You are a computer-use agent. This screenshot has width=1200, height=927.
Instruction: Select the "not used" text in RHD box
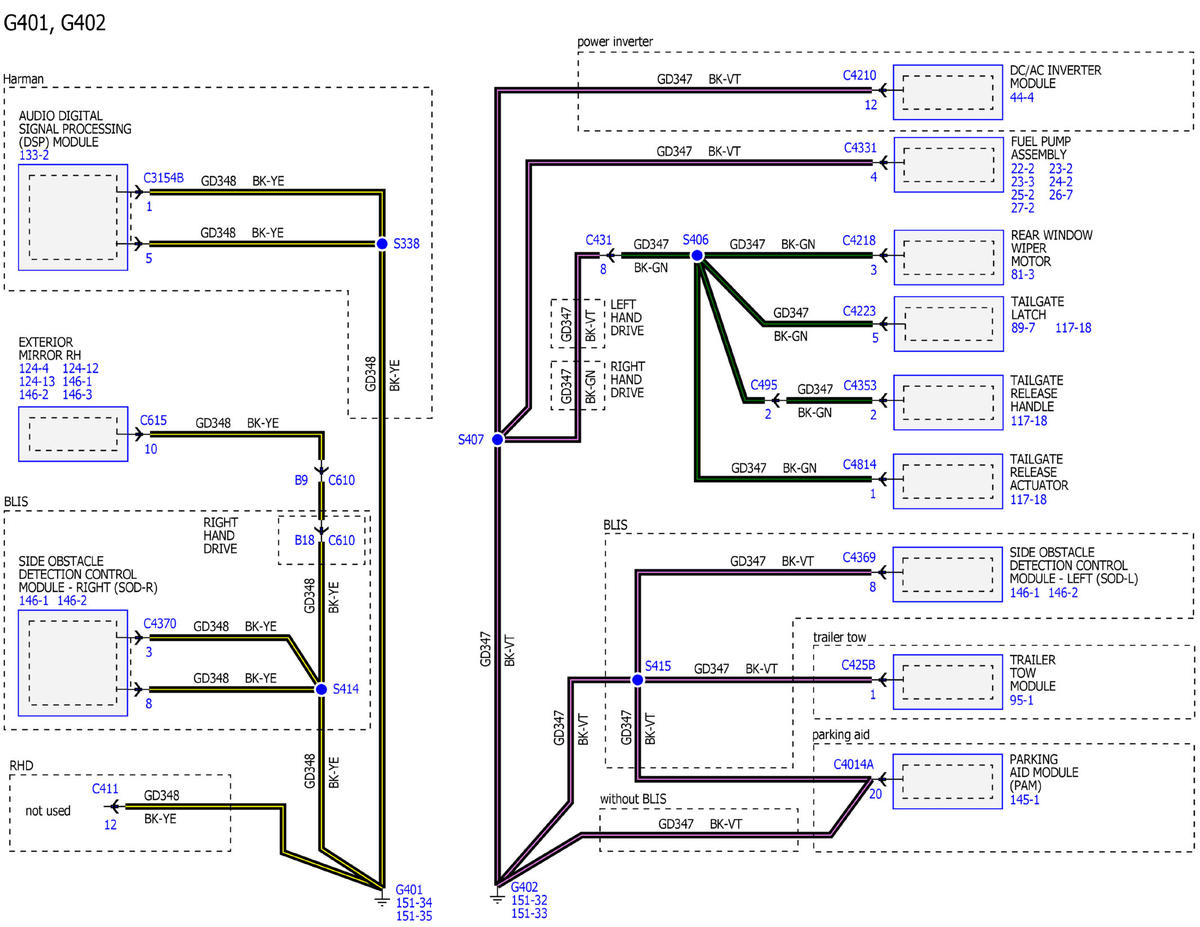(x=48, y=810)
